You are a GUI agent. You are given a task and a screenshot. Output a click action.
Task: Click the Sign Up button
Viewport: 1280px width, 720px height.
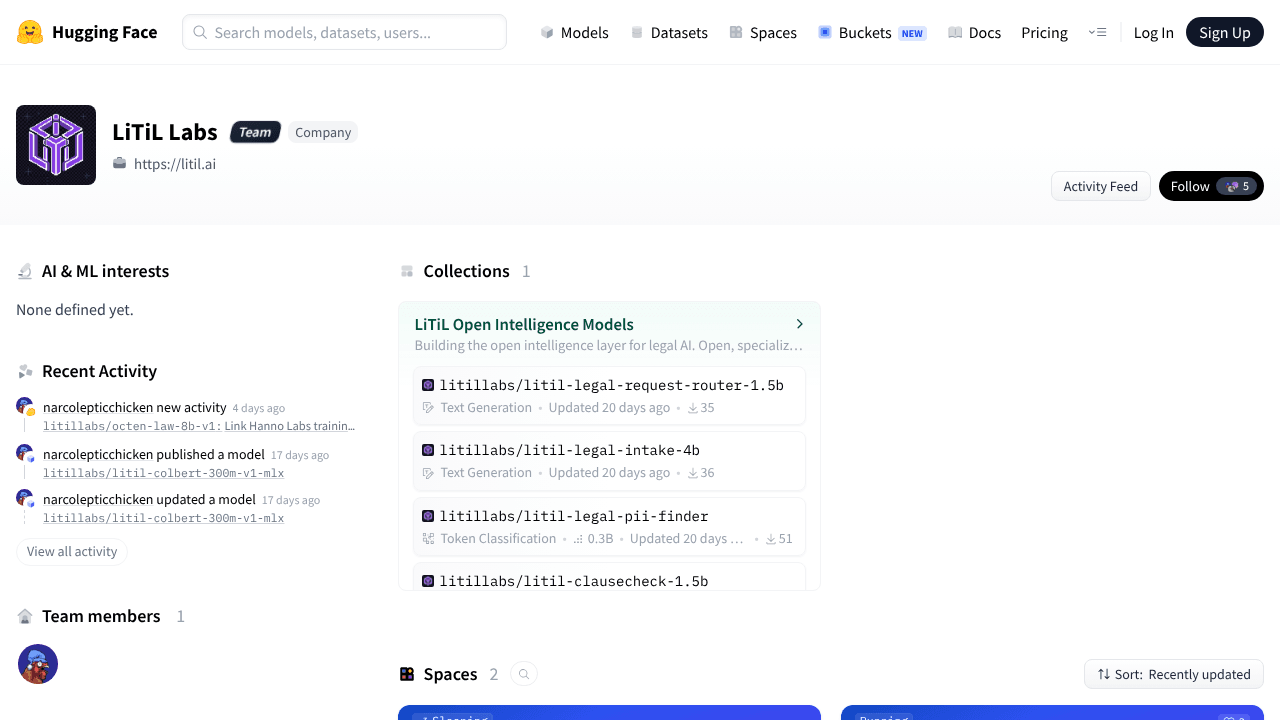(x=1225, y=32)
